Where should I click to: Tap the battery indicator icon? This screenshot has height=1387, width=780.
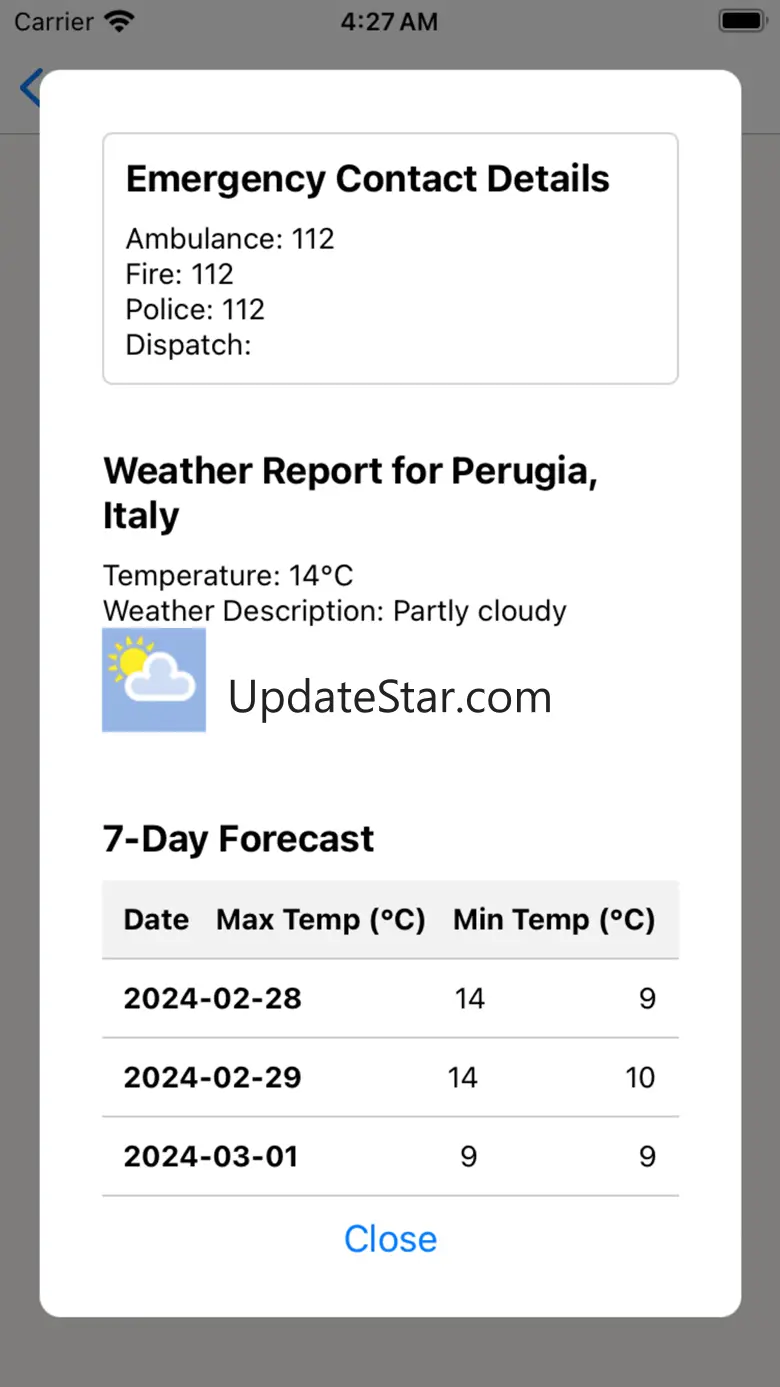pyautogui.click(x=742, y=21)
